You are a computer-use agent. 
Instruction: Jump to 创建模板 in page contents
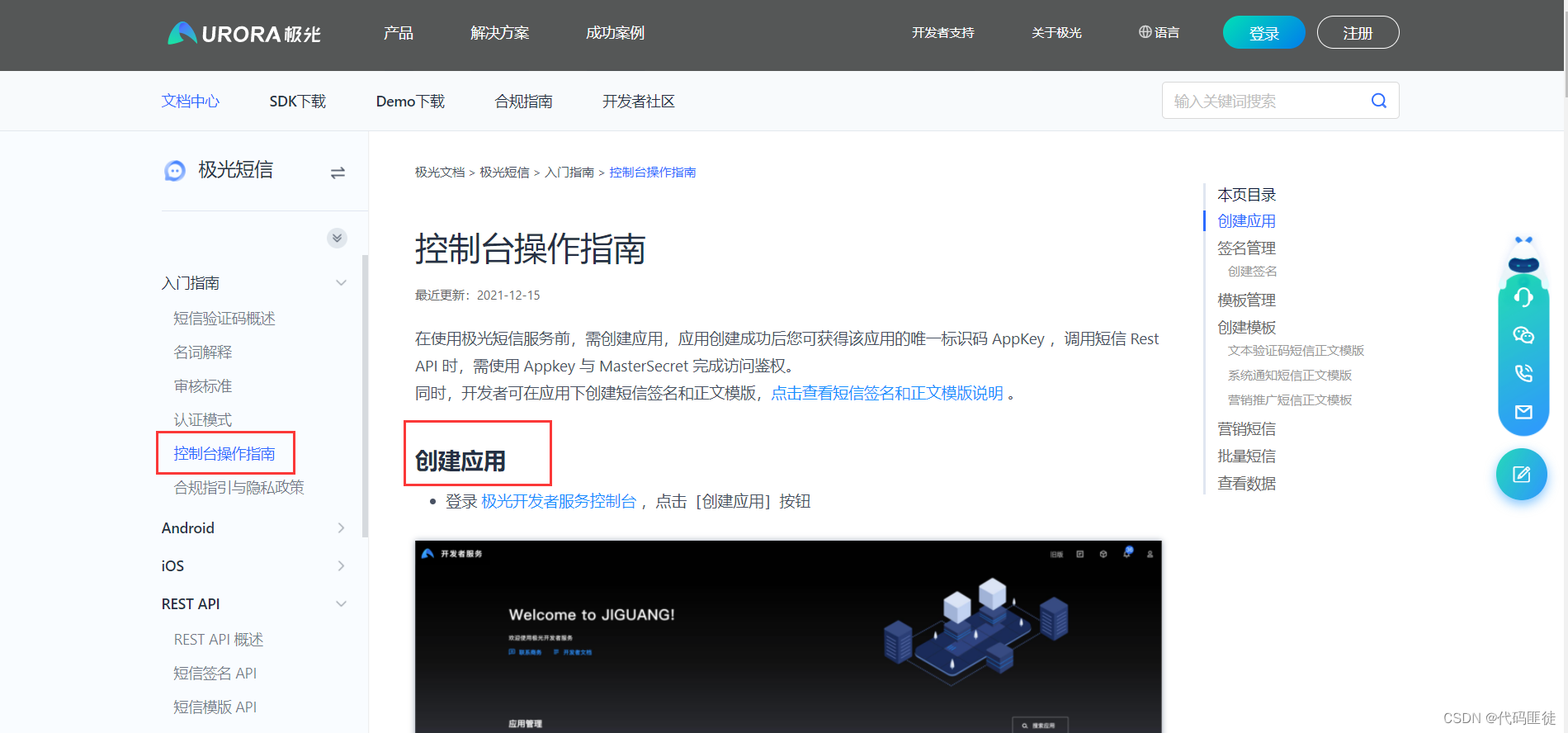(1247, 328)
